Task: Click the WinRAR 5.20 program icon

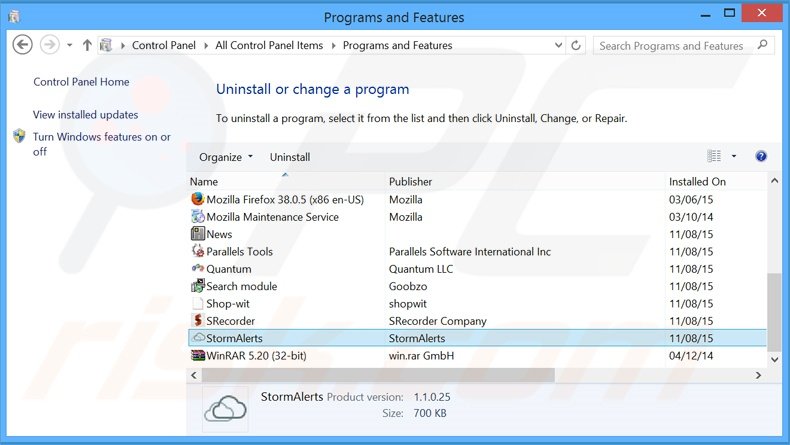Action: [197, 356]
